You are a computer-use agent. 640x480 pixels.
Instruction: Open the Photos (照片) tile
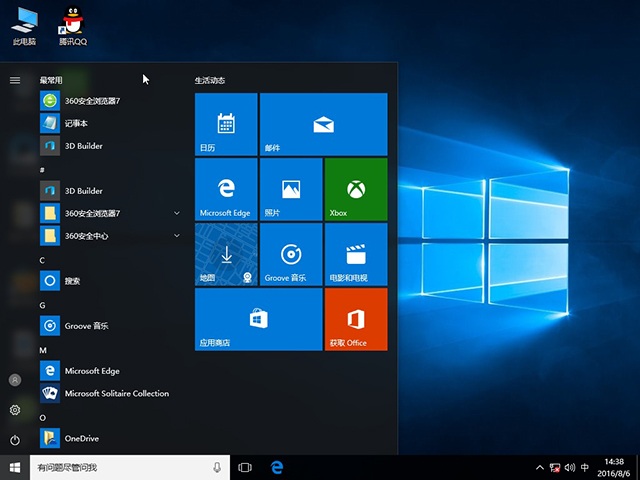[290, 189]
